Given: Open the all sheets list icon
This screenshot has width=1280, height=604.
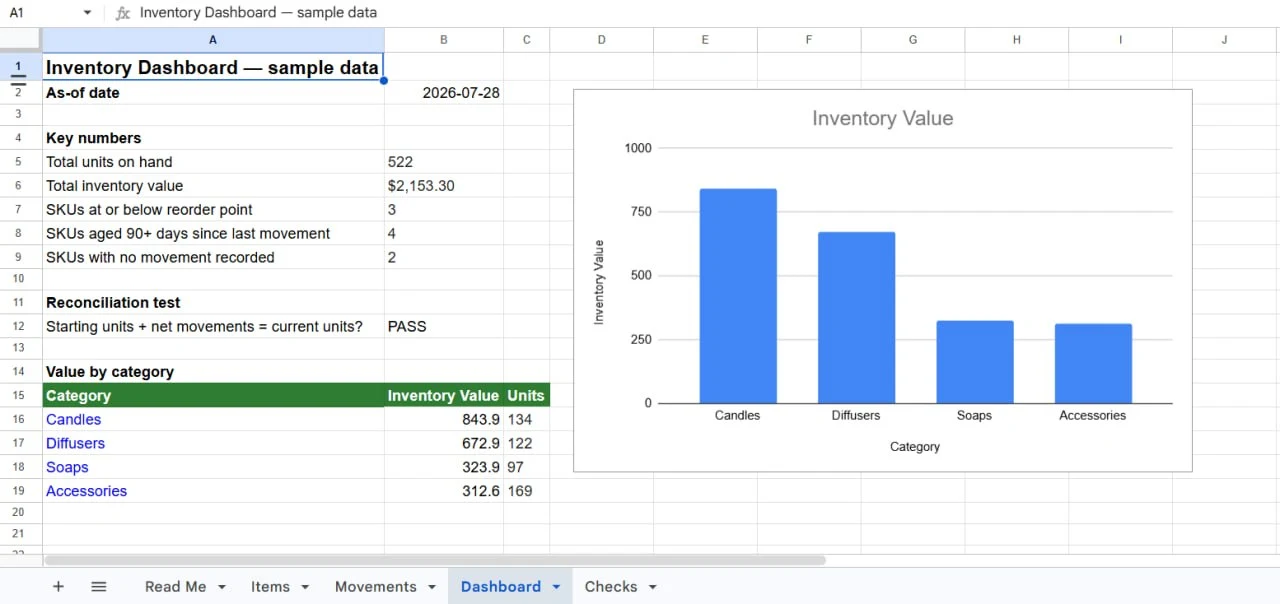Looking at the screenshot, I should tap(99, 587).
